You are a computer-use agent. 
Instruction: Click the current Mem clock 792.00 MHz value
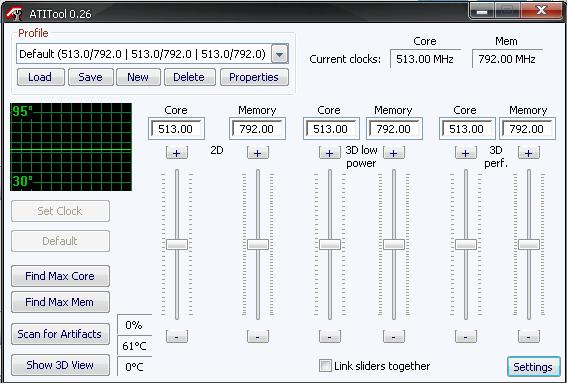point(507,59)
